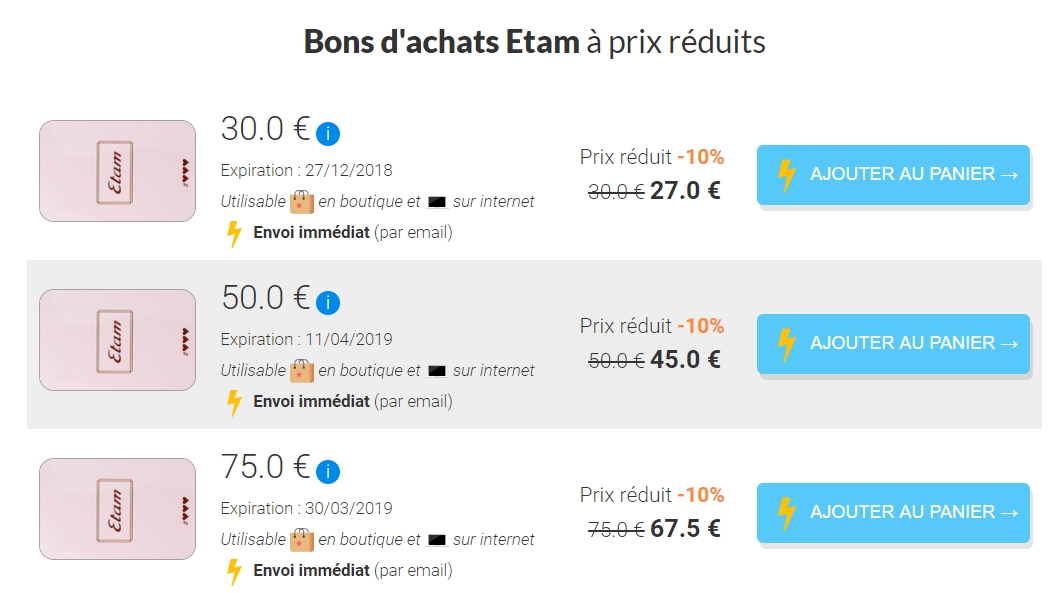Click lightning bolt next to 30 € Envoi immédiat
Viewport: 1053px width, 593px height.
pyautogui.click(x=234, y=234)
